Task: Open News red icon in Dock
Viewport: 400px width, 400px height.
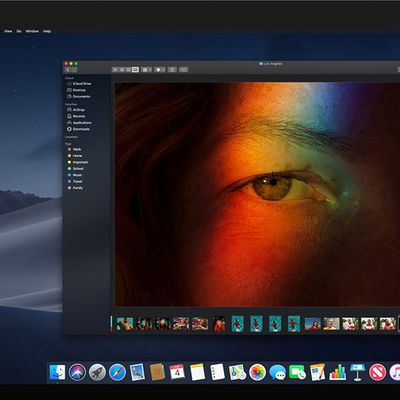Action: coord(378,372)
